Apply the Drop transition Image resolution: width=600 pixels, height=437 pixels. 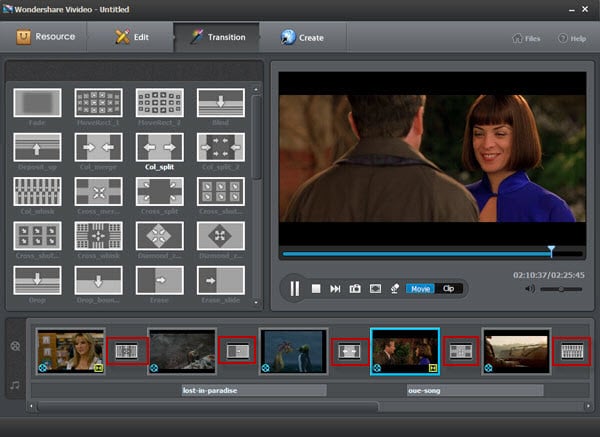click(x=37, y=280)
